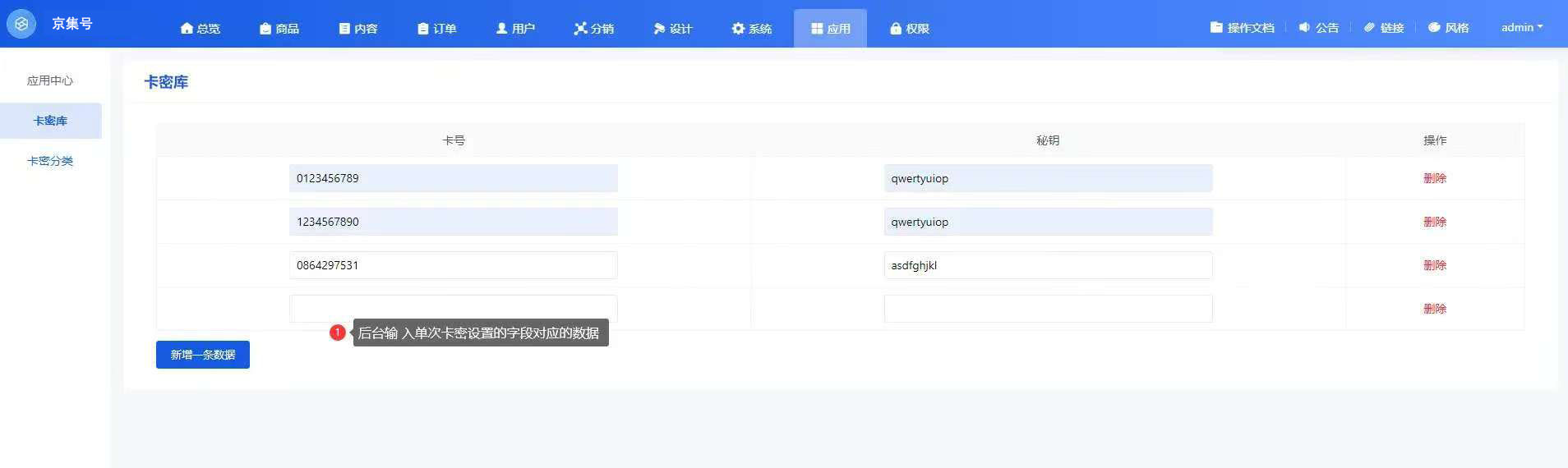
Task: Open the 用户 user icon
Action: click(501, 29)
